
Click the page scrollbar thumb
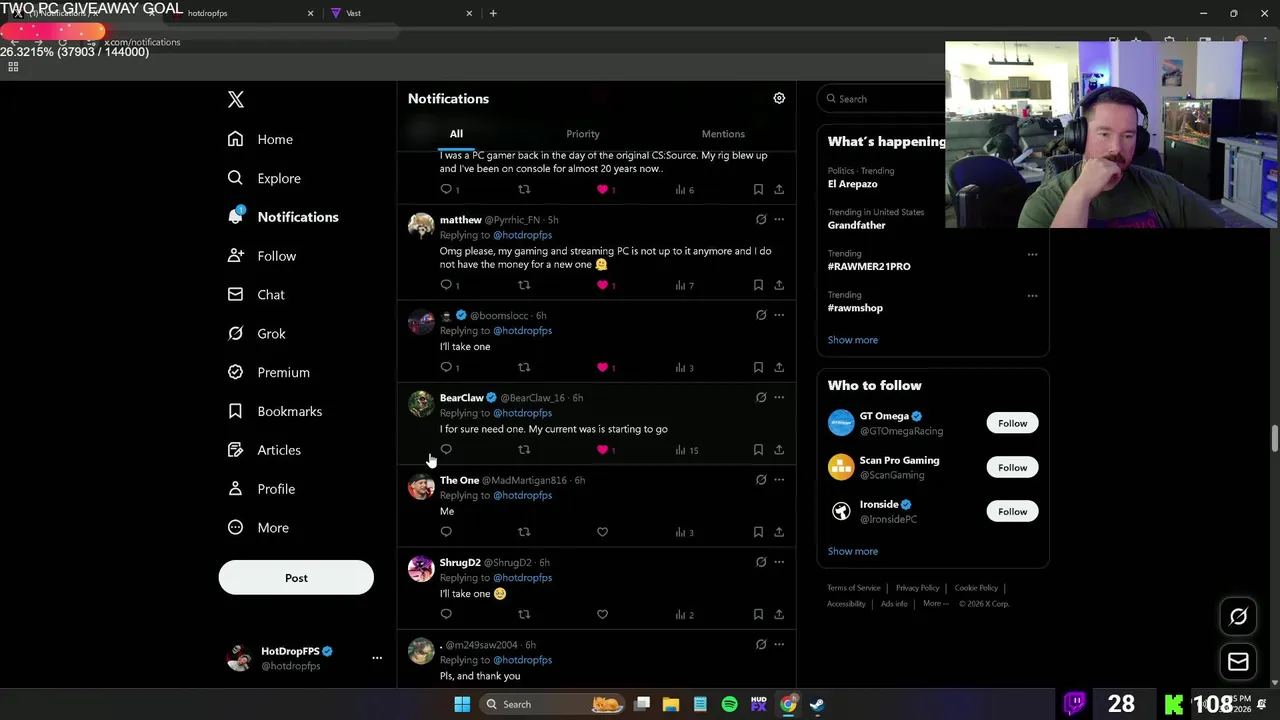point(1275,438)
